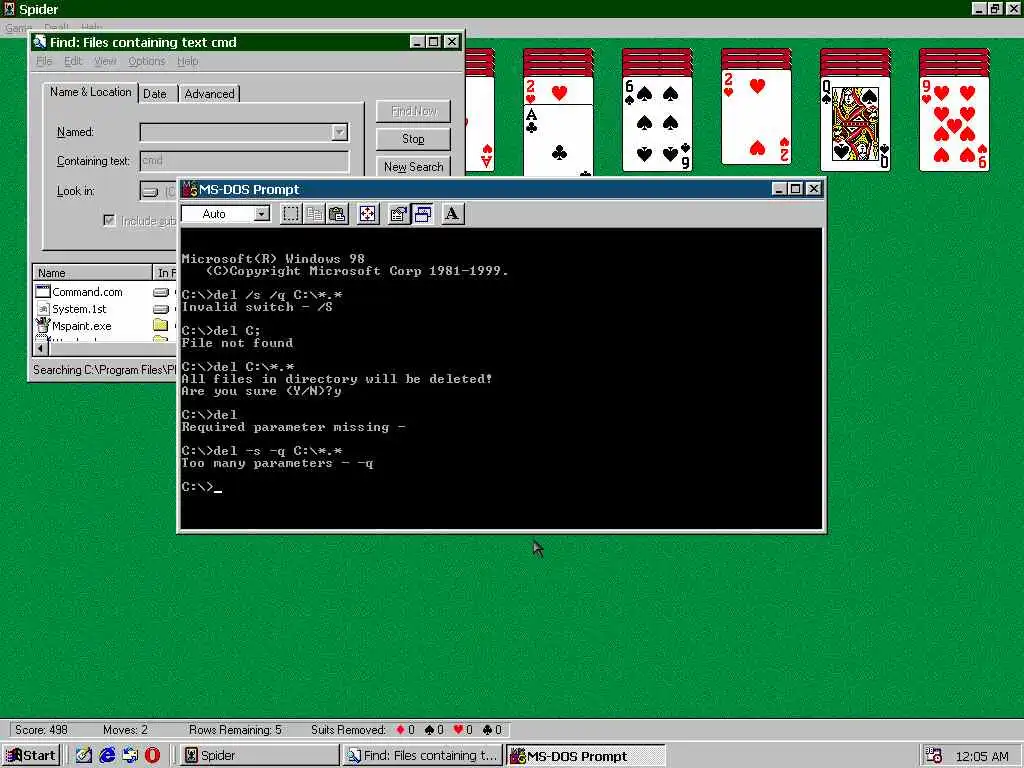
Task: Launch Internet Explorer from the quick launch
Action: point(107,755)
